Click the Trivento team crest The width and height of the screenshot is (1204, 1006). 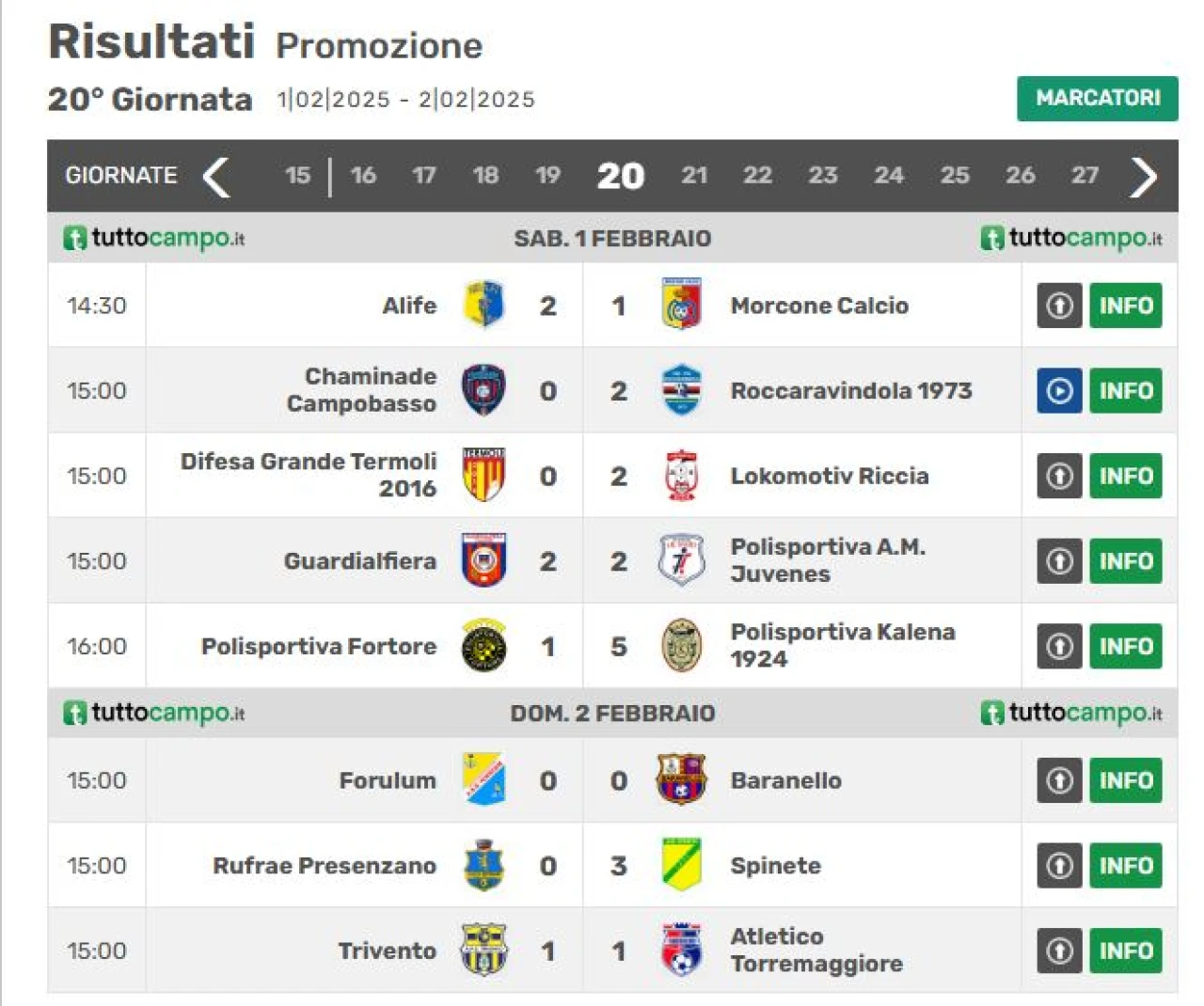pyautogui.click(x=483, y=950)
